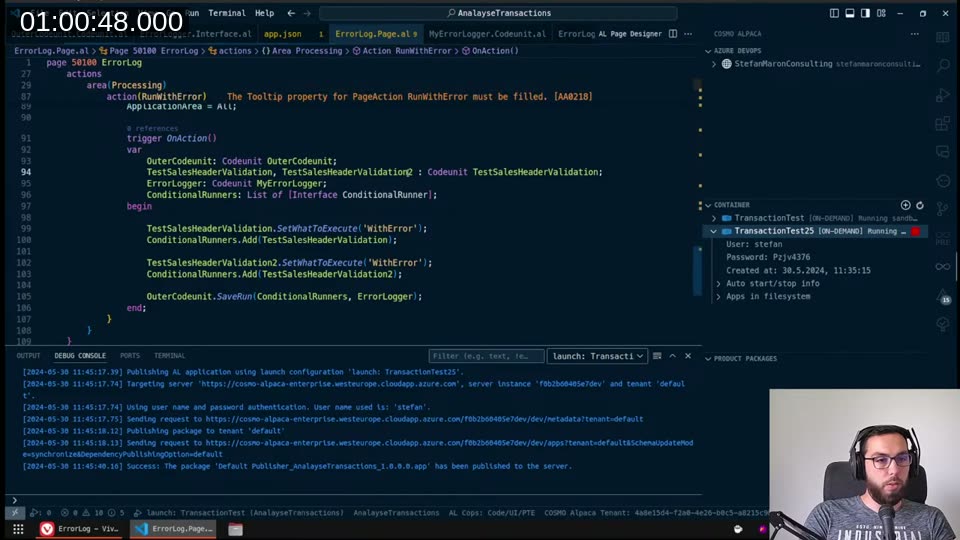Viewport: 960px width, 540px height.
Task: Click the debug console filter input field
Action: (x=486, y=356)
